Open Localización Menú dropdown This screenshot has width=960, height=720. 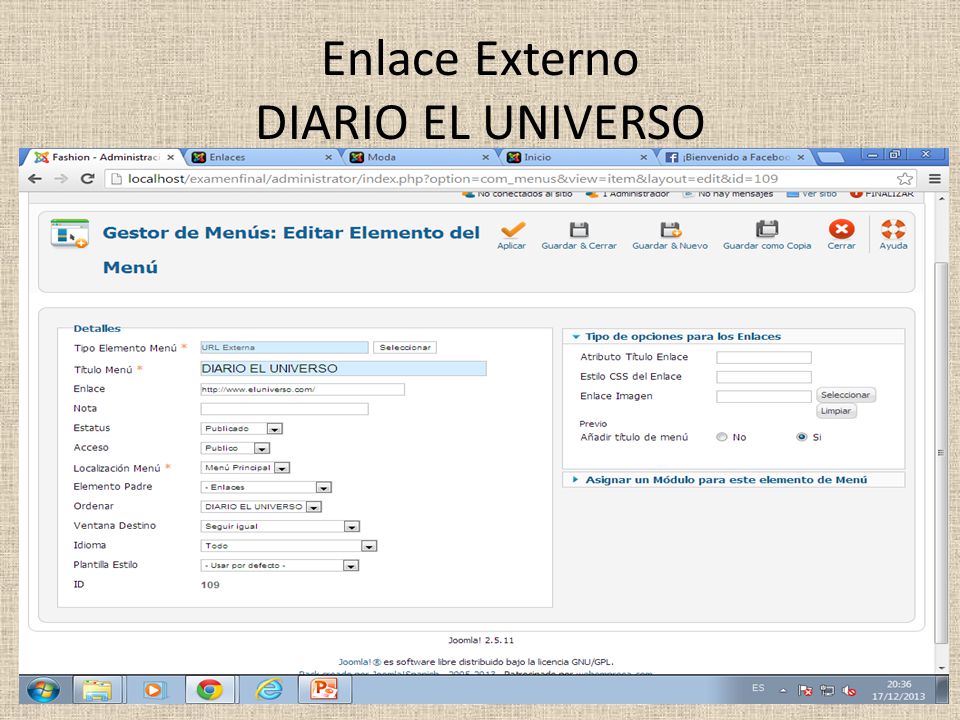click(x=245, y=468)
